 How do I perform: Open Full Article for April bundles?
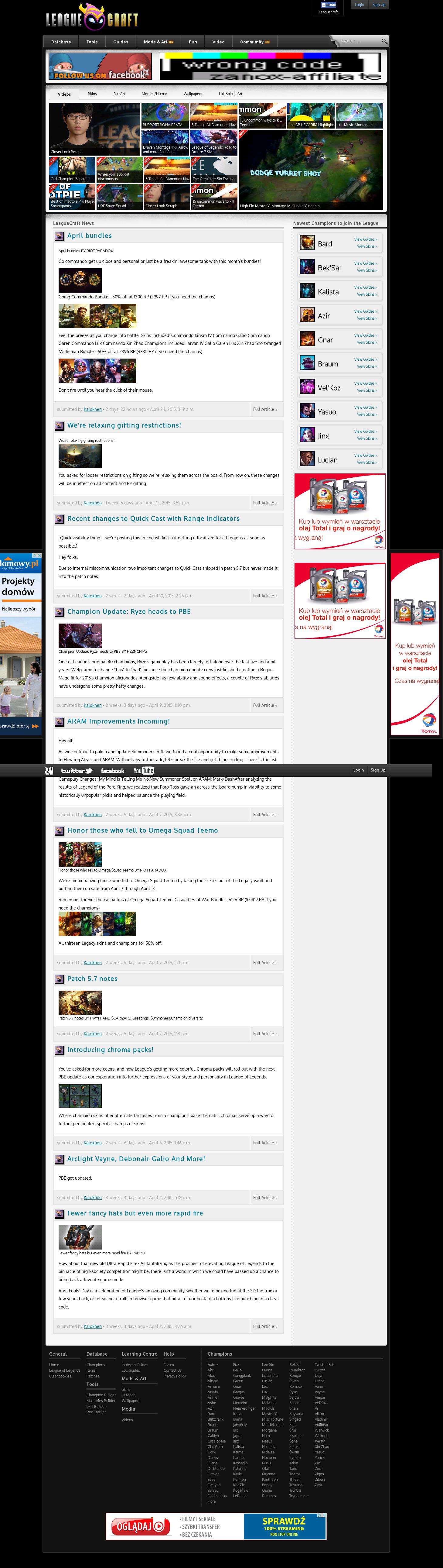[x=265, y=409]
